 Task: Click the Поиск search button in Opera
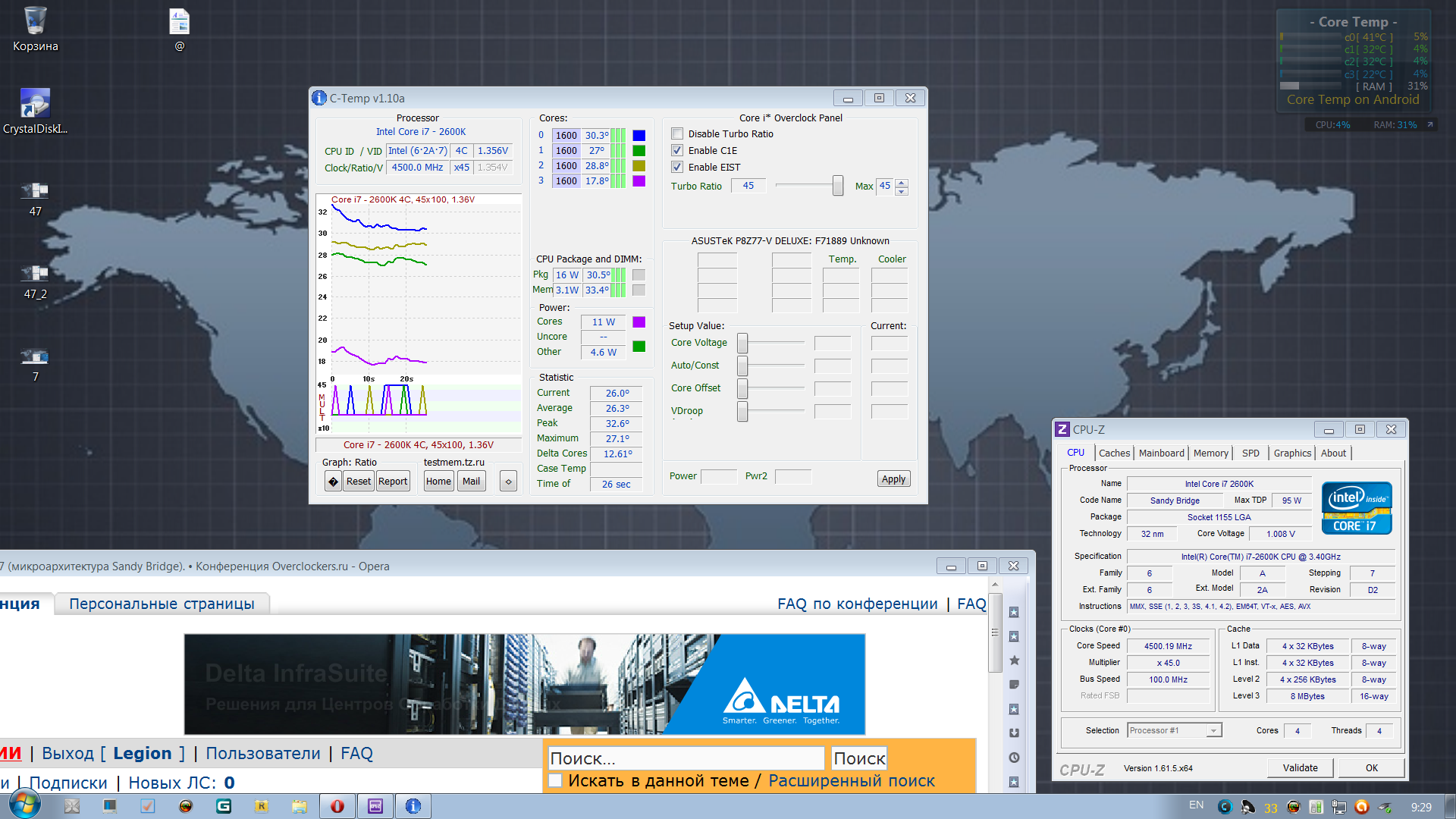pyautogui.click(x=859, y=758)
